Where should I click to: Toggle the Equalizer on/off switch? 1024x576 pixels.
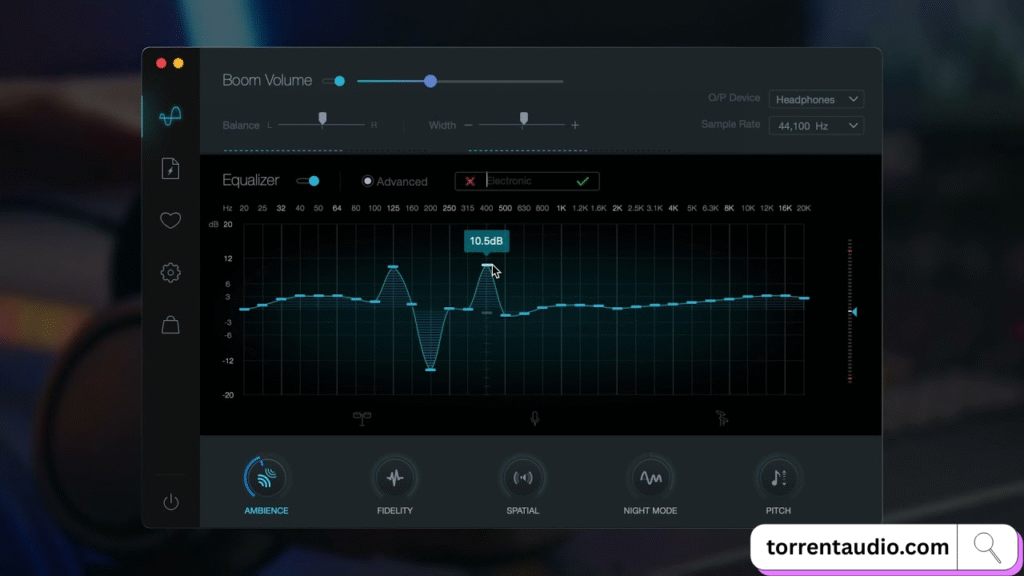[x=308, y=181]
